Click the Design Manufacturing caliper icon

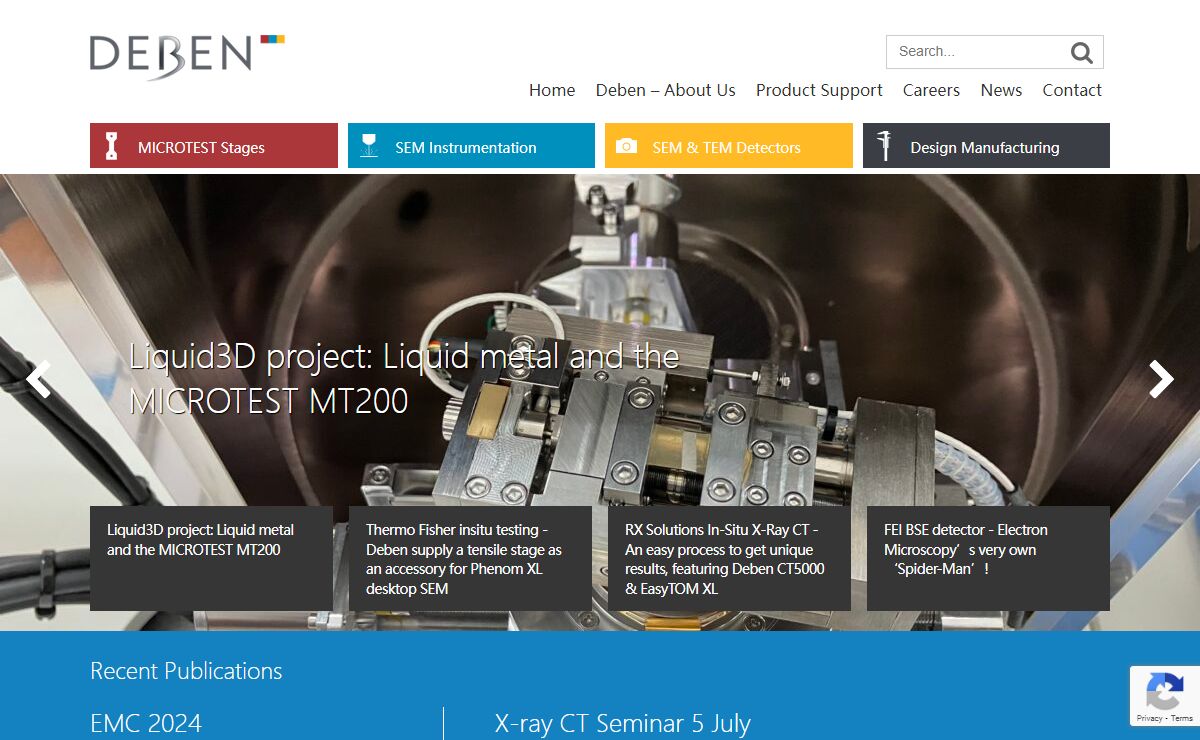coord(884,146)
